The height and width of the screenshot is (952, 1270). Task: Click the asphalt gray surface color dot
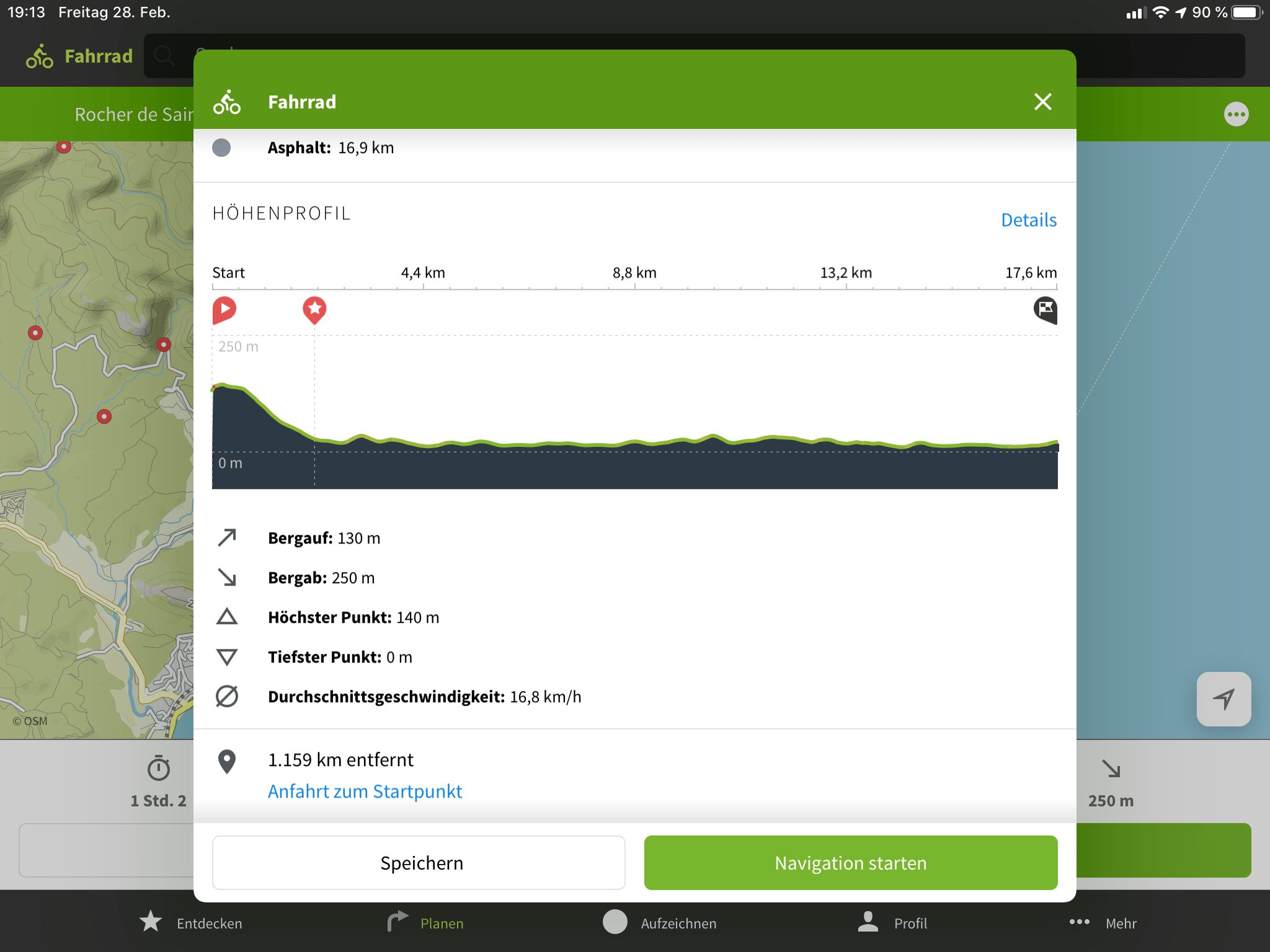[x=221, y=148]
